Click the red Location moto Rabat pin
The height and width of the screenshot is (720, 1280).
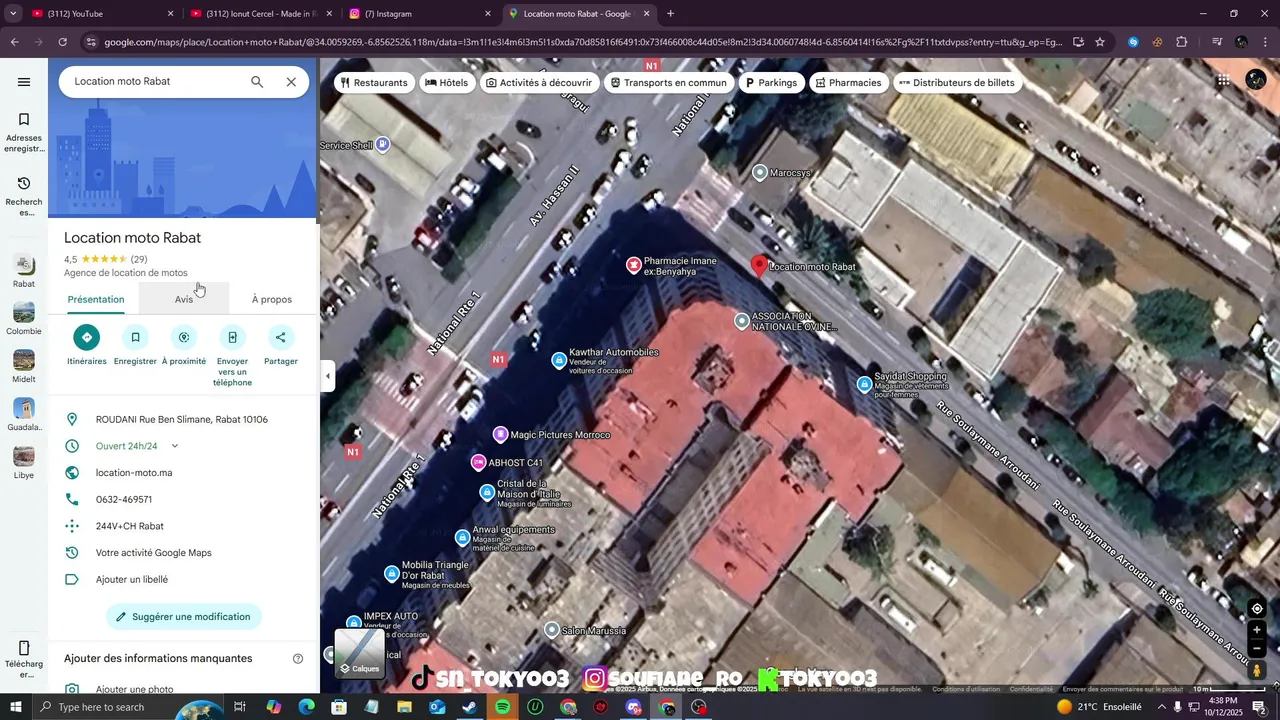click(759, 265)
